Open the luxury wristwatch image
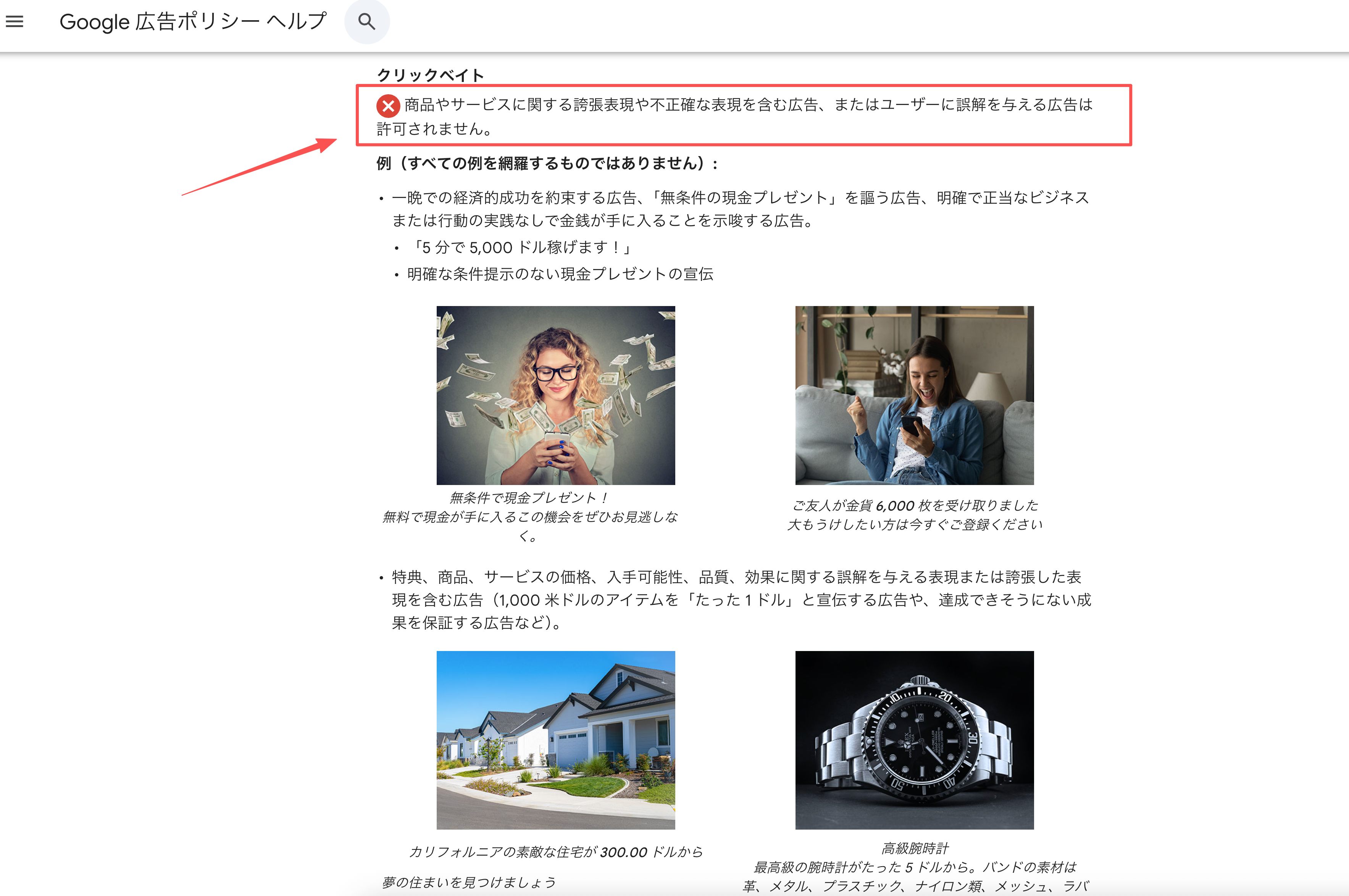This screenshot has height=896, width=1349. tap(915, 740)
